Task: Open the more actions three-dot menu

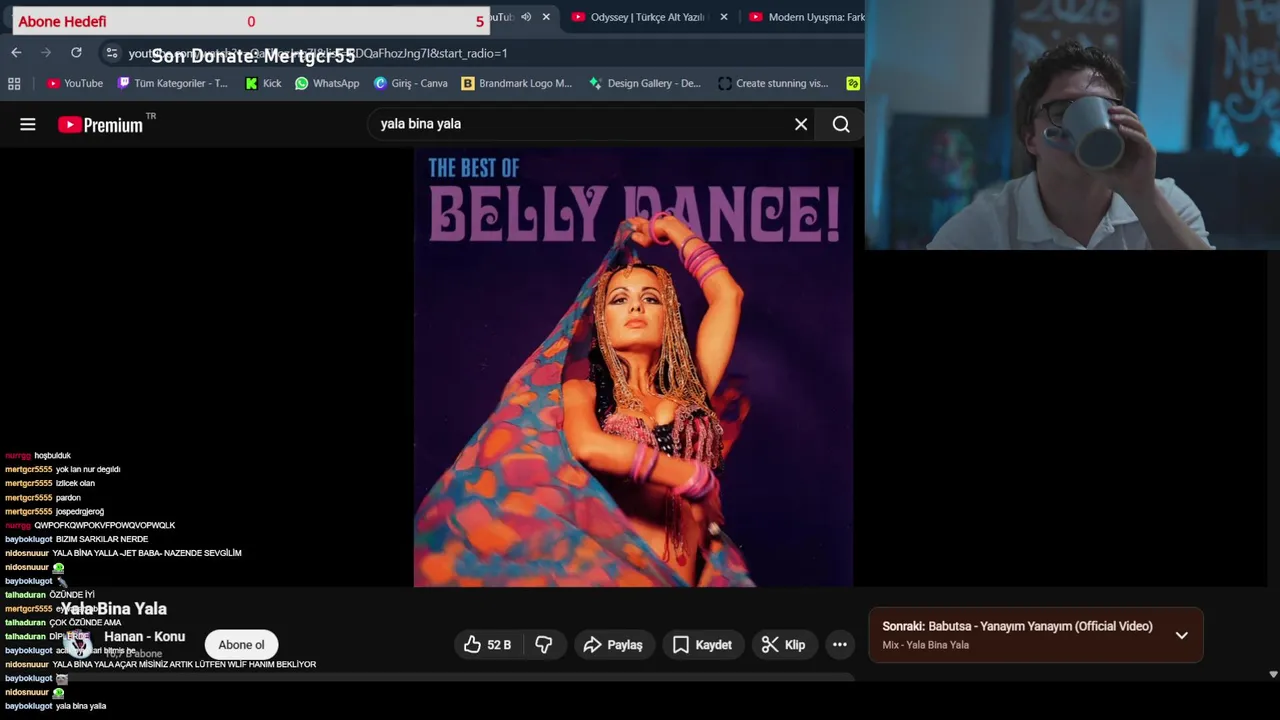Action: point(840,645)
